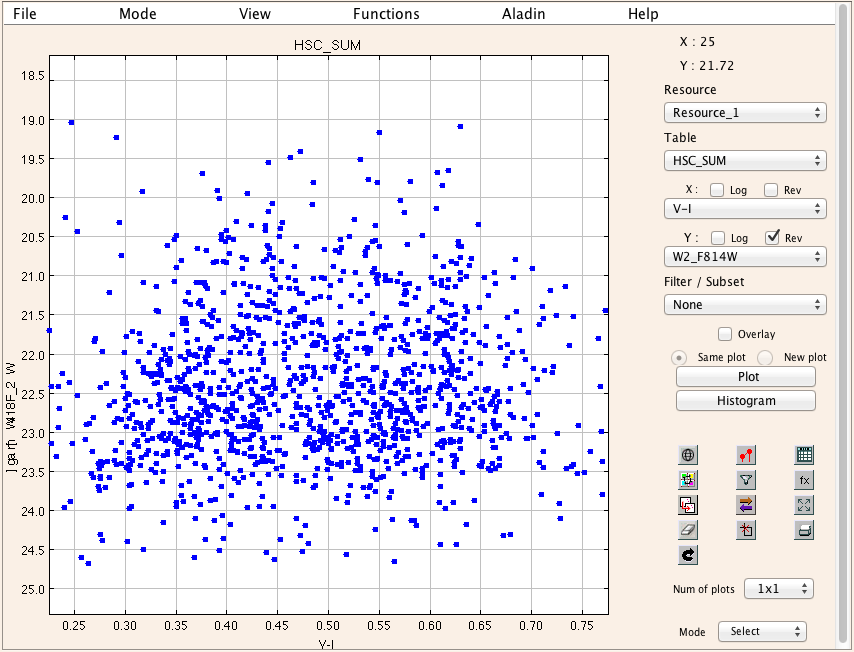This screenshot has height=652, width=854.
Task: Enable Log checkbox for X axis
Action: [717, 190]
